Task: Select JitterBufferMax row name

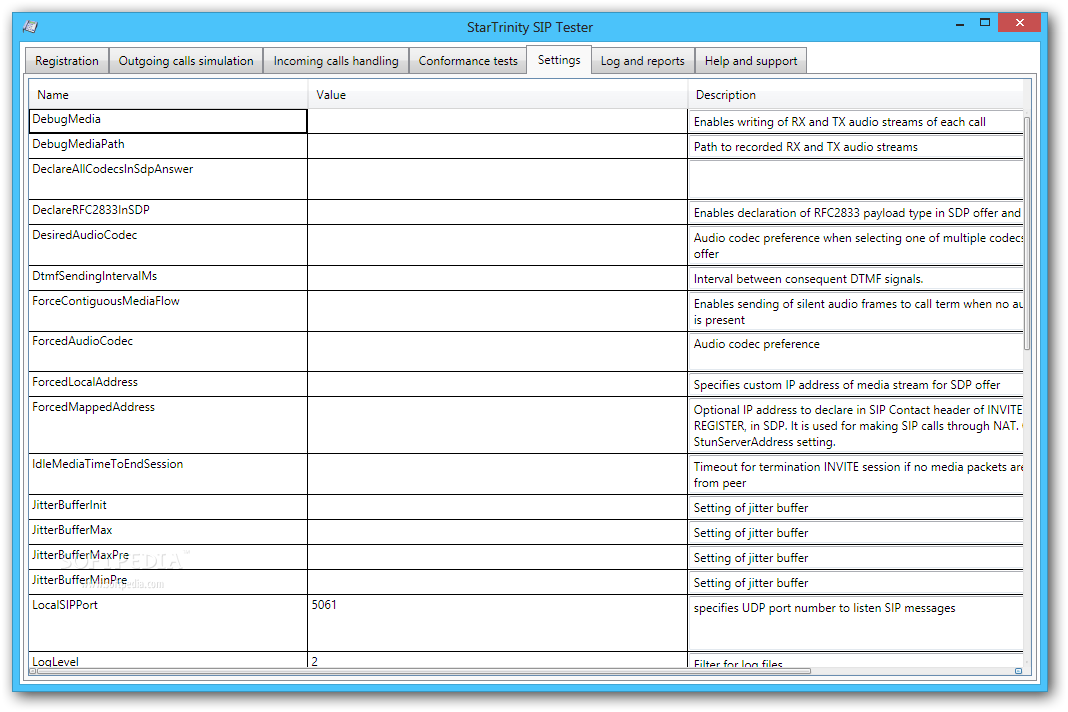Action: tap(168, 532)
